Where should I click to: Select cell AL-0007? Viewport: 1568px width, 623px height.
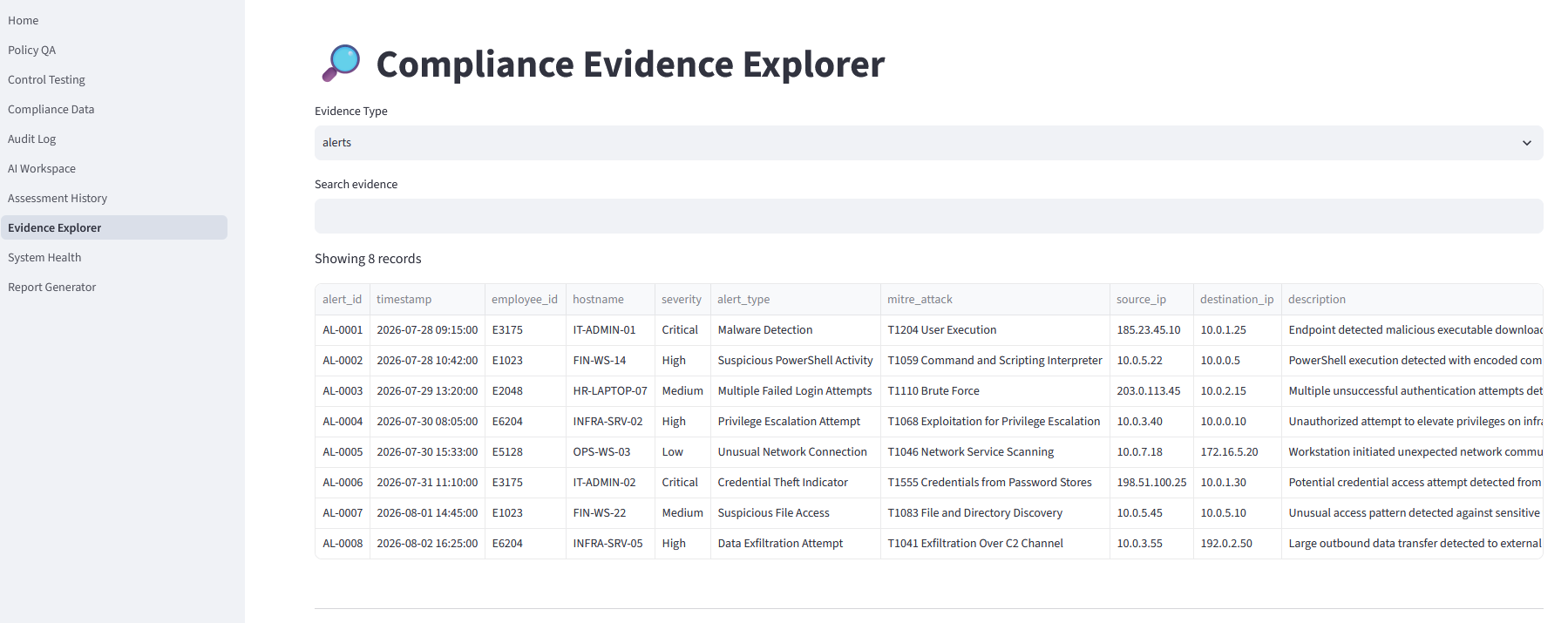[343, 513]
